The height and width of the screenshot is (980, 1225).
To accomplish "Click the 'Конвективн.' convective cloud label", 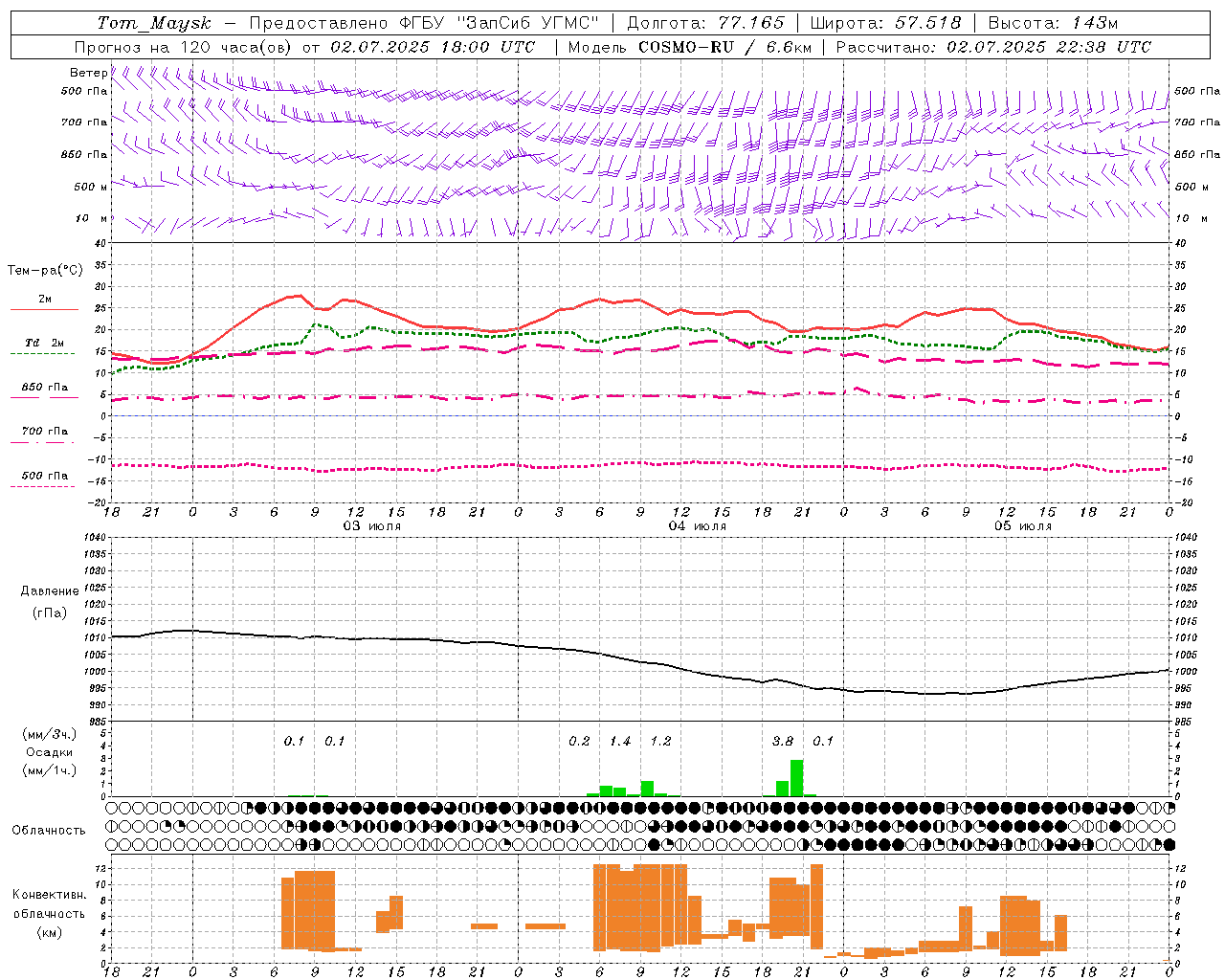I will point(49,894).
